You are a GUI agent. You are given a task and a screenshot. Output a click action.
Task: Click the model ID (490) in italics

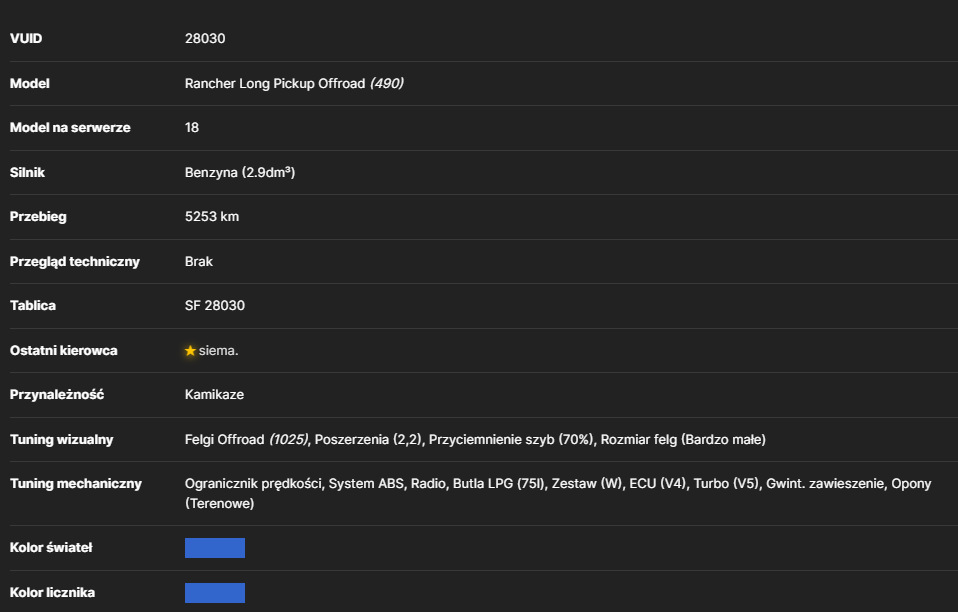(386, 84)
